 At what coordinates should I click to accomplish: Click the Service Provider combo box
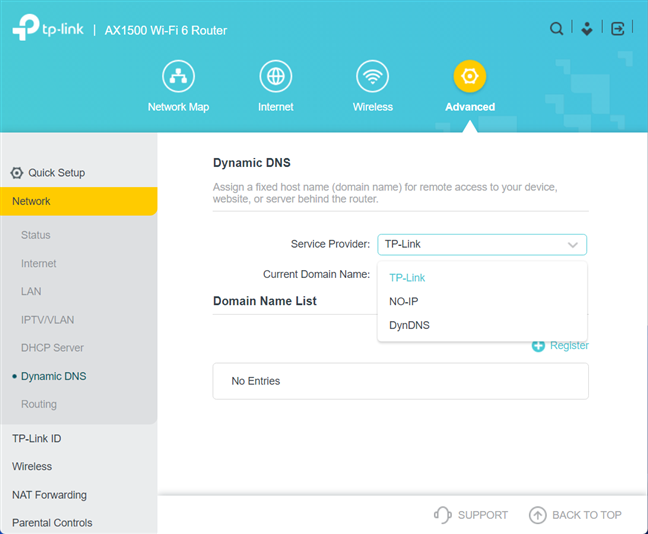[482, 245]
